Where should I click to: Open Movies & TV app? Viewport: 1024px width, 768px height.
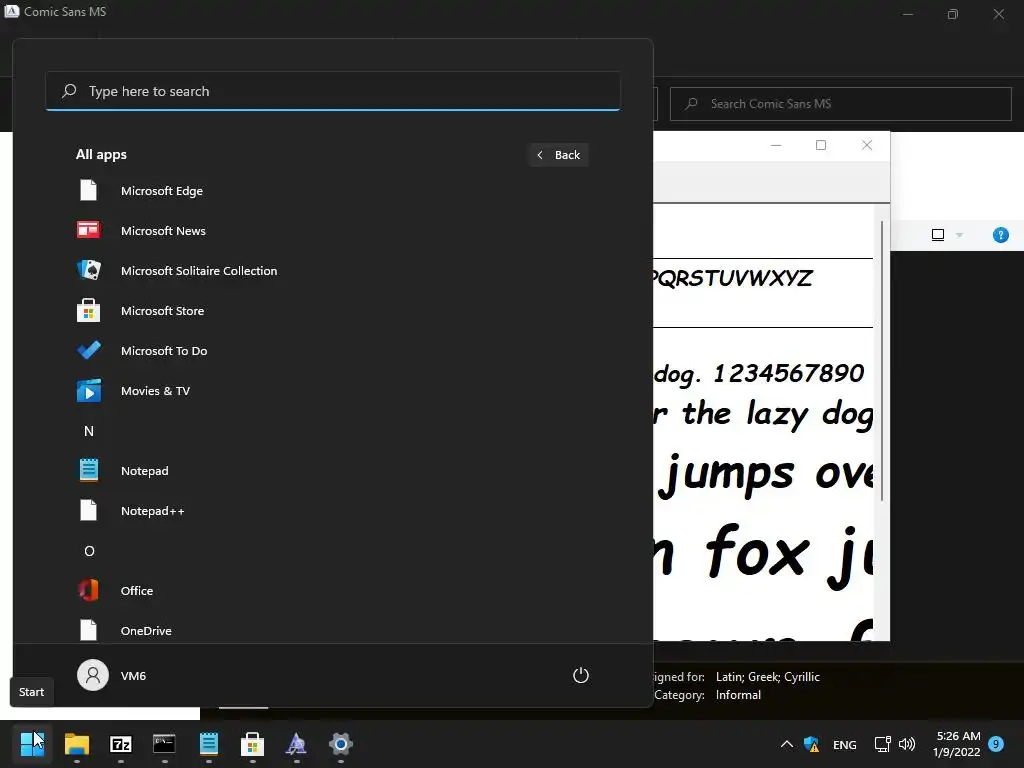tap(332, 391)
